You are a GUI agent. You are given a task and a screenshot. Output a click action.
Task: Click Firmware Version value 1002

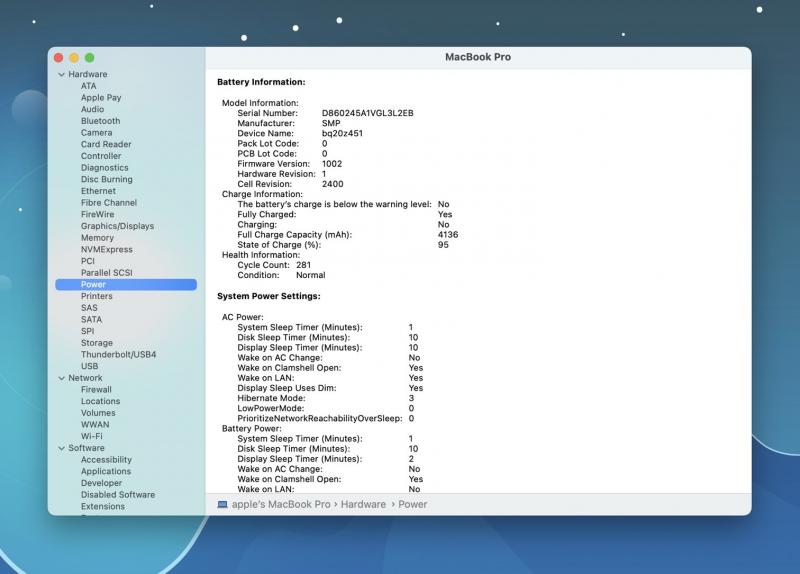332,164
